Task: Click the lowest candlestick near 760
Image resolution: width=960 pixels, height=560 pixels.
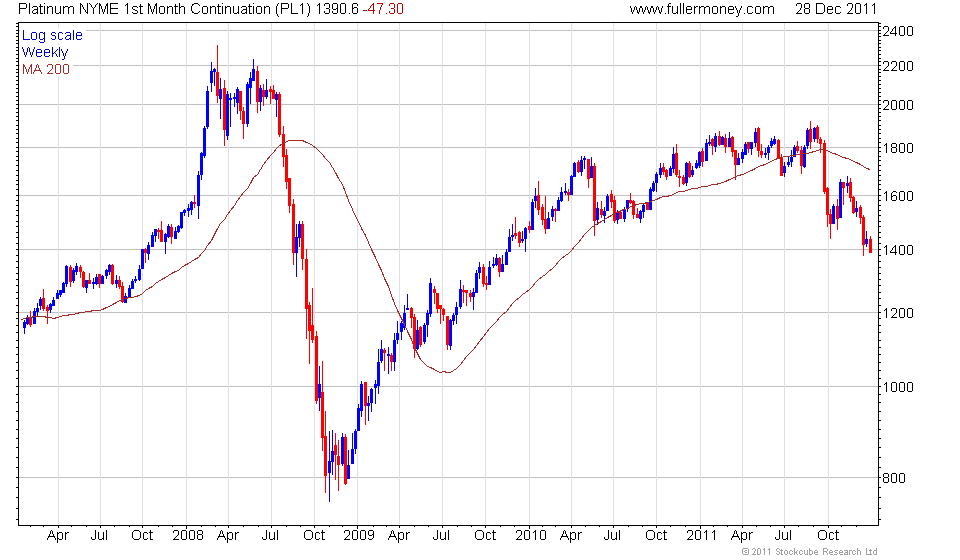Action: 329,466
